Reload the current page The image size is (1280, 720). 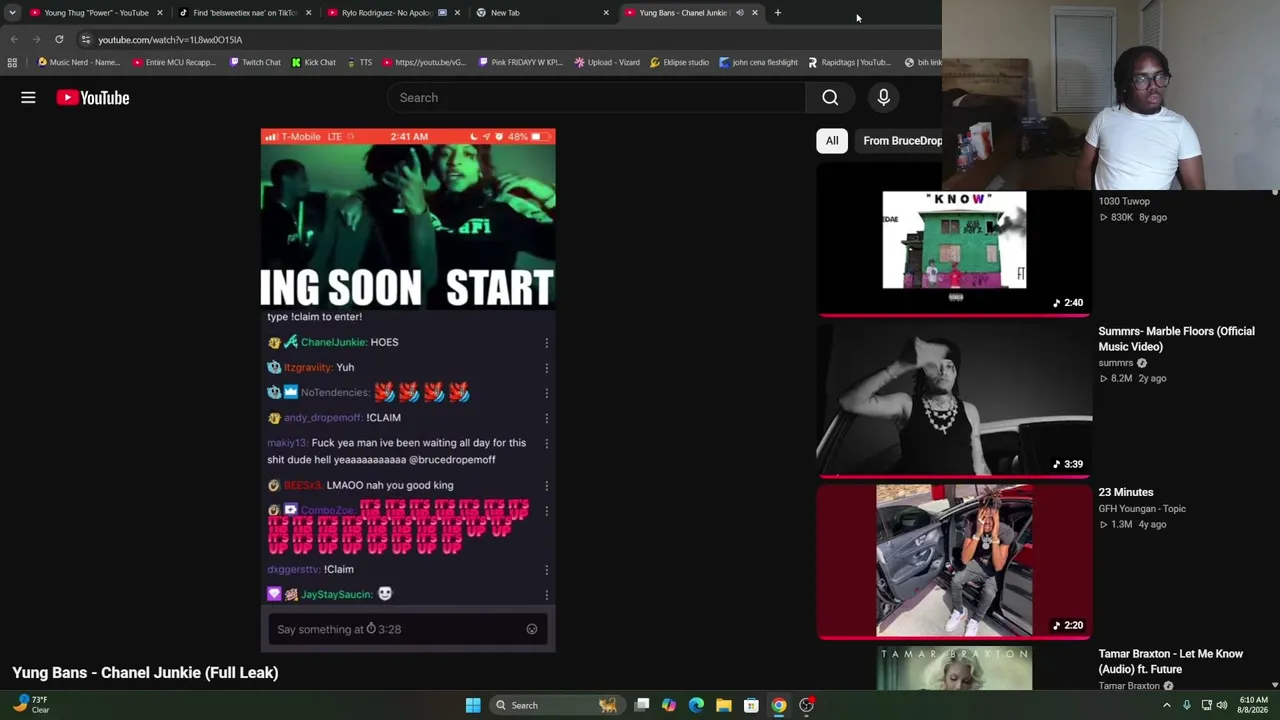point(59,39)
